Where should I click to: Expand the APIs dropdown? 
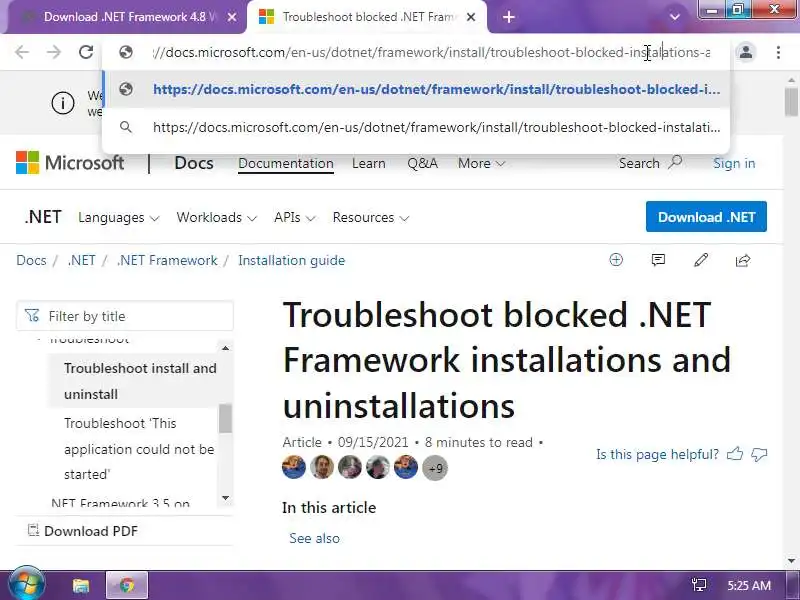click(294, 217)
